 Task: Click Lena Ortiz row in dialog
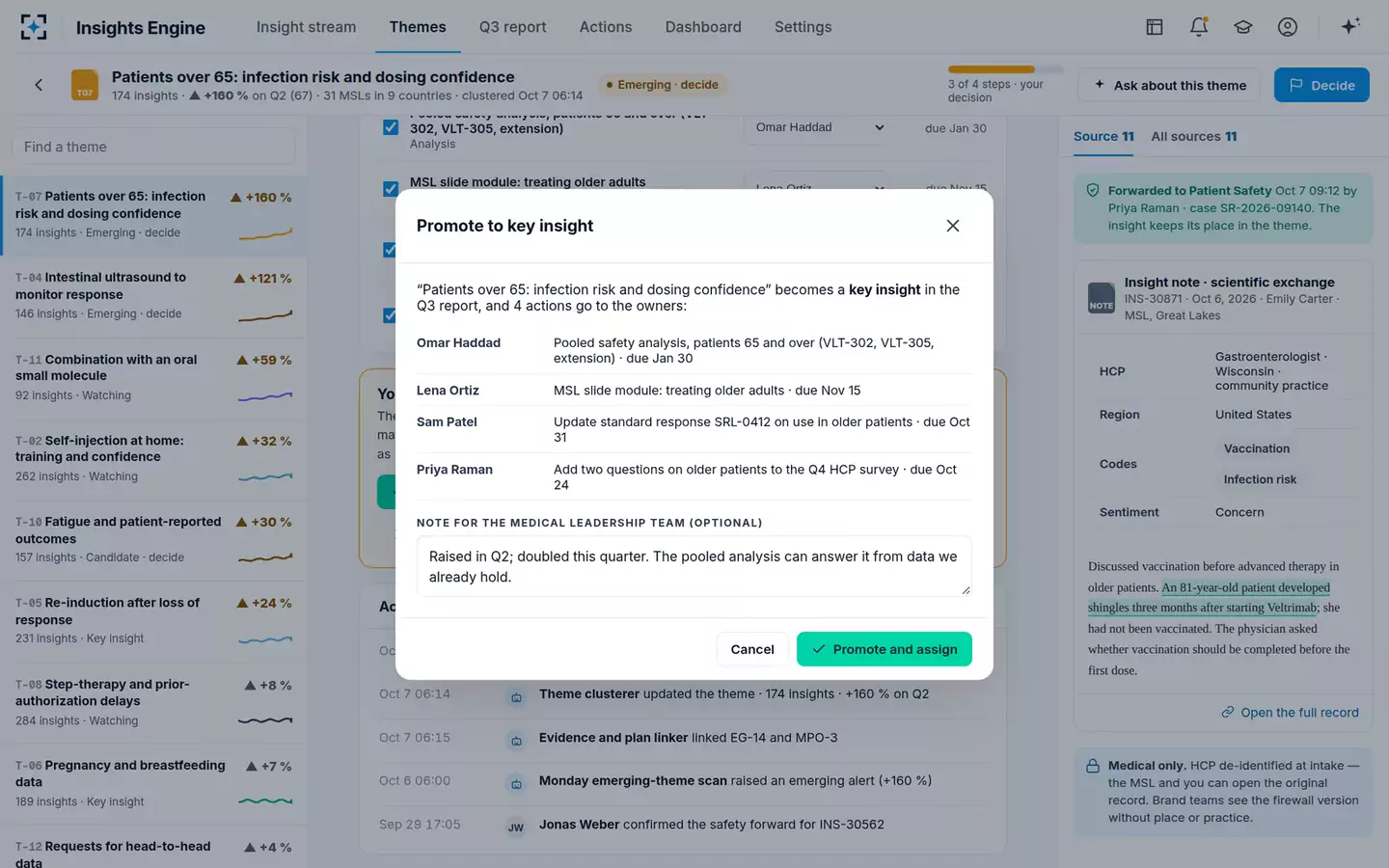click(694, 390)
